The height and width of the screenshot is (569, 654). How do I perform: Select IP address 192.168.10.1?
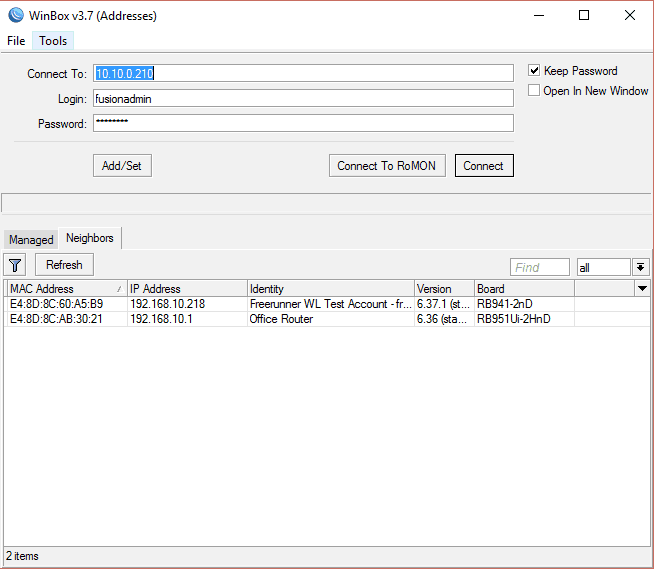161,319
